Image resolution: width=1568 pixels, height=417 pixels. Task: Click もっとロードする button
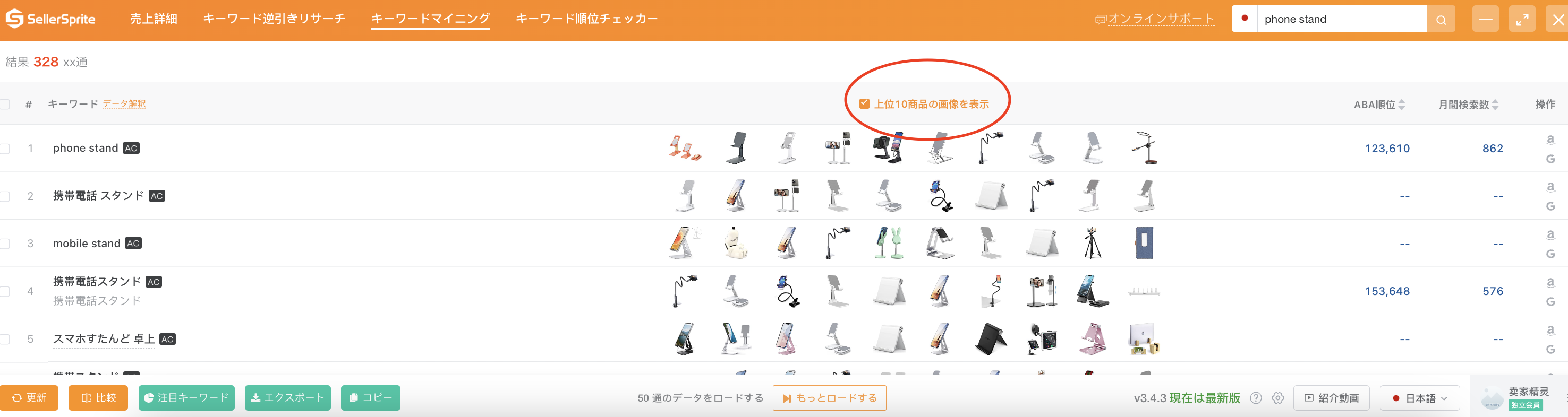click(x=829, y=398)
